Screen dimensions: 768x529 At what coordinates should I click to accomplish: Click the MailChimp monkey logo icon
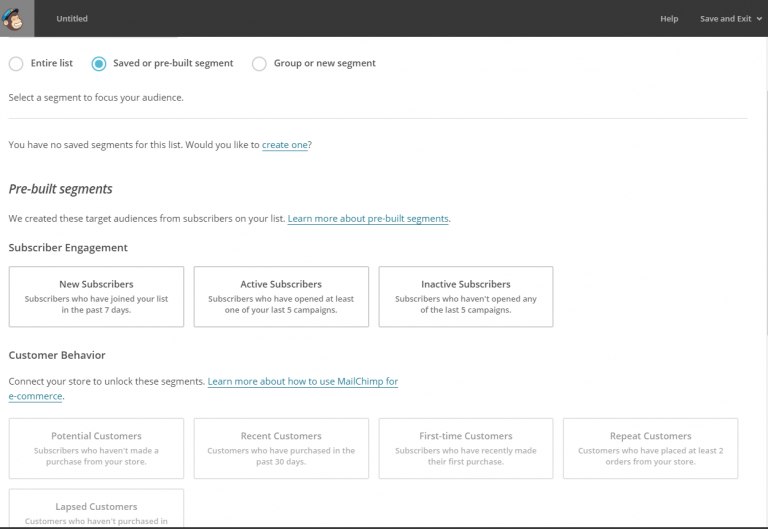click(17, 17)
